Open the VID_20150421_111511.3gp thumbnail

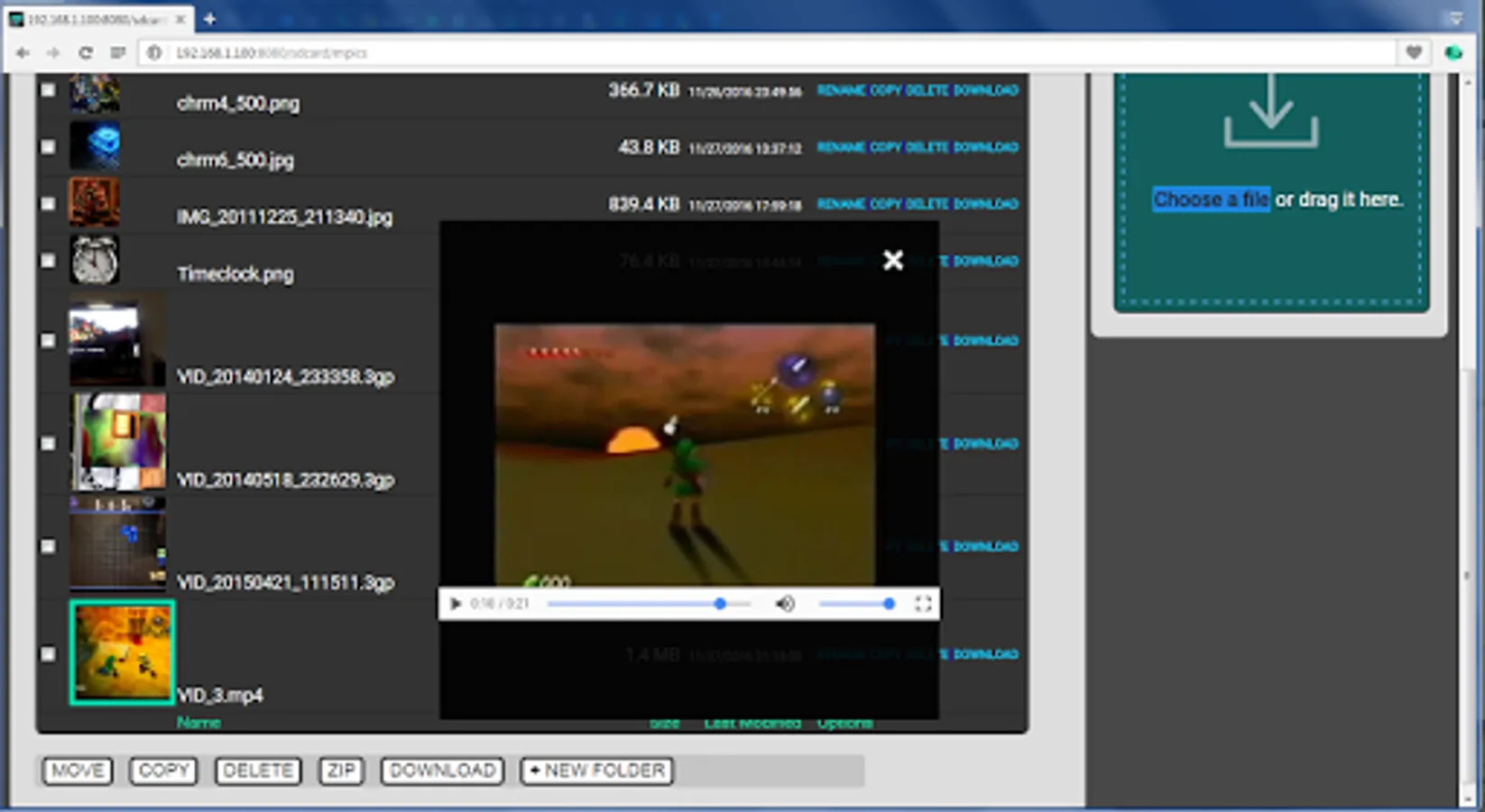(117, 544)
